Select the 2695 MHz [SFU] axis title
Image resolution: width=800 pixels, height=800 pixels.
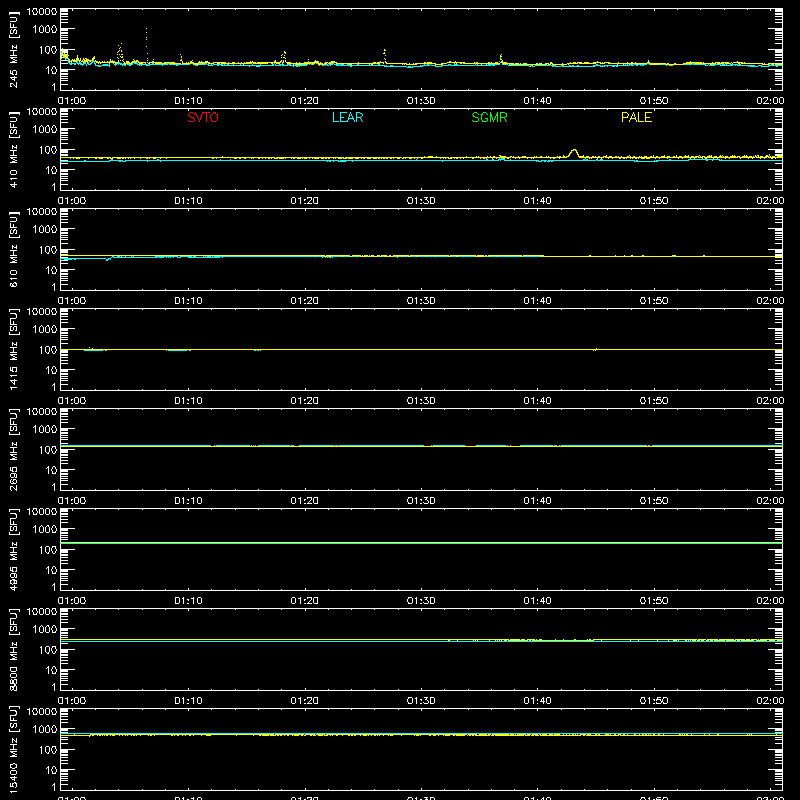[13, 449]
